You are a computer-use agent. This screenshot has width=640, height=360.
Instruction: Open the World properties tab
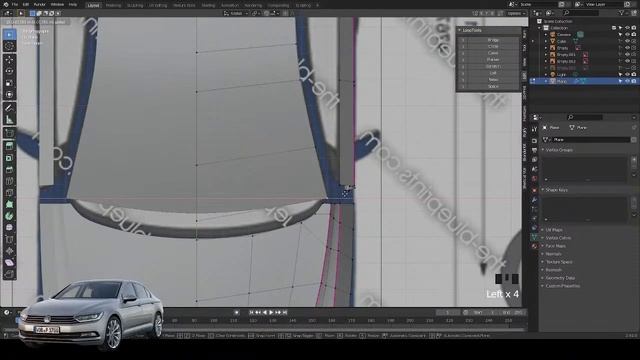point(534,179)
